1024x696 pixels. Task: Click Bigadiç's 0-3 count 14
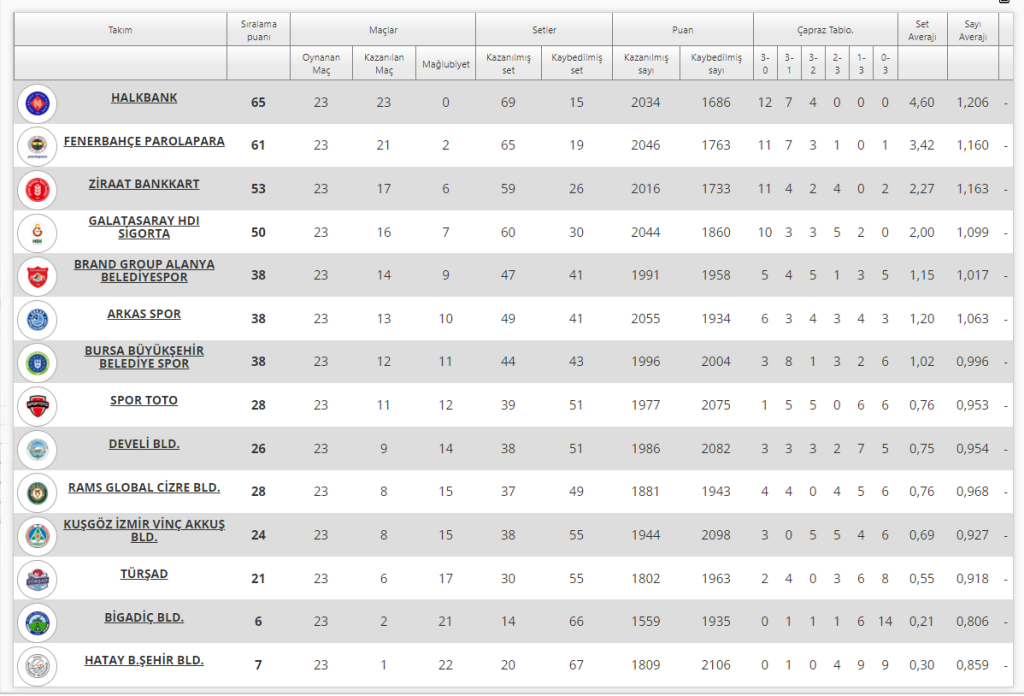pyautogui.click(x=885, y=621)
